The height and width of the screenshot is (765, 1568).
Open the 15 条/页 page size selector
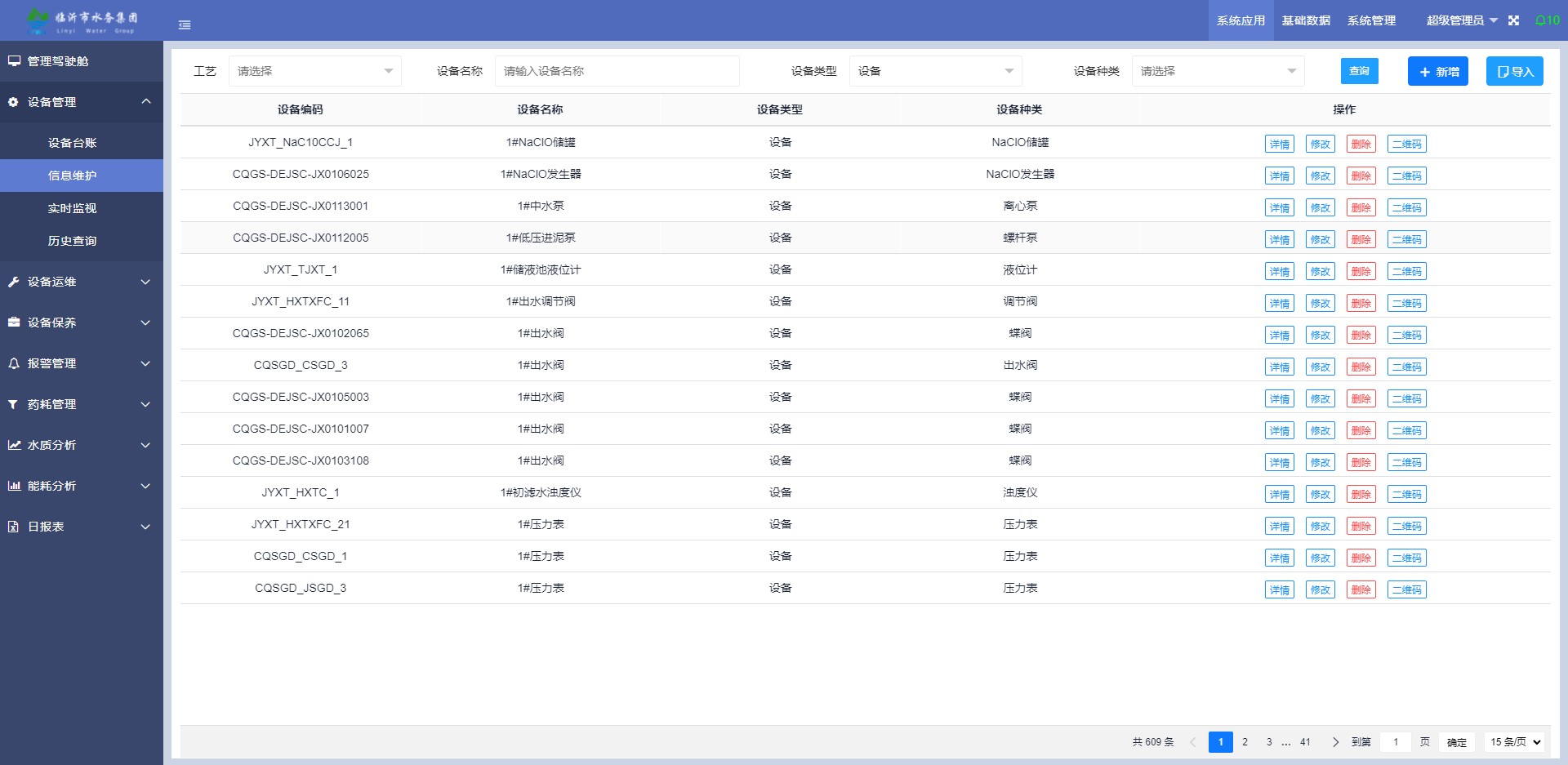click(x=1516, y=742)
